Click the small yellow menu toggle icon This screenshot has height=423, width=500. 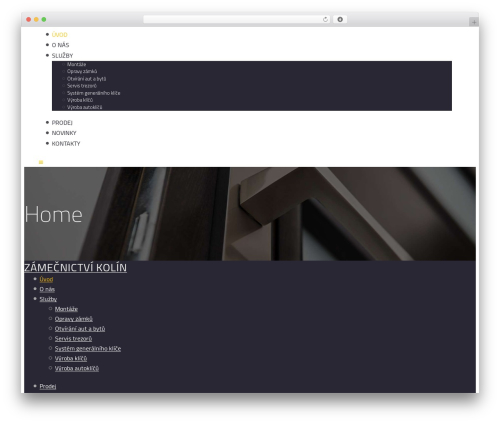pyautogui.click(x=41, y=162)
